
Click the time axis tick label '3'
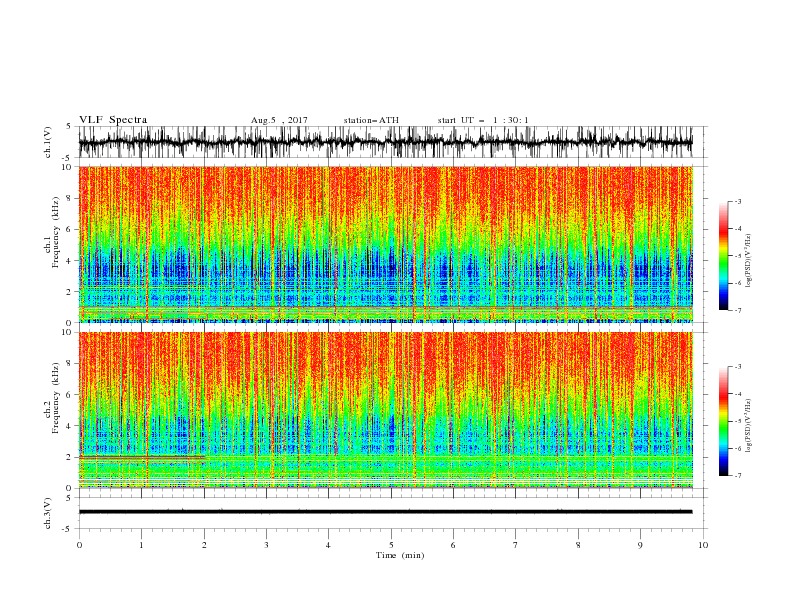click(x=266, y=545)
